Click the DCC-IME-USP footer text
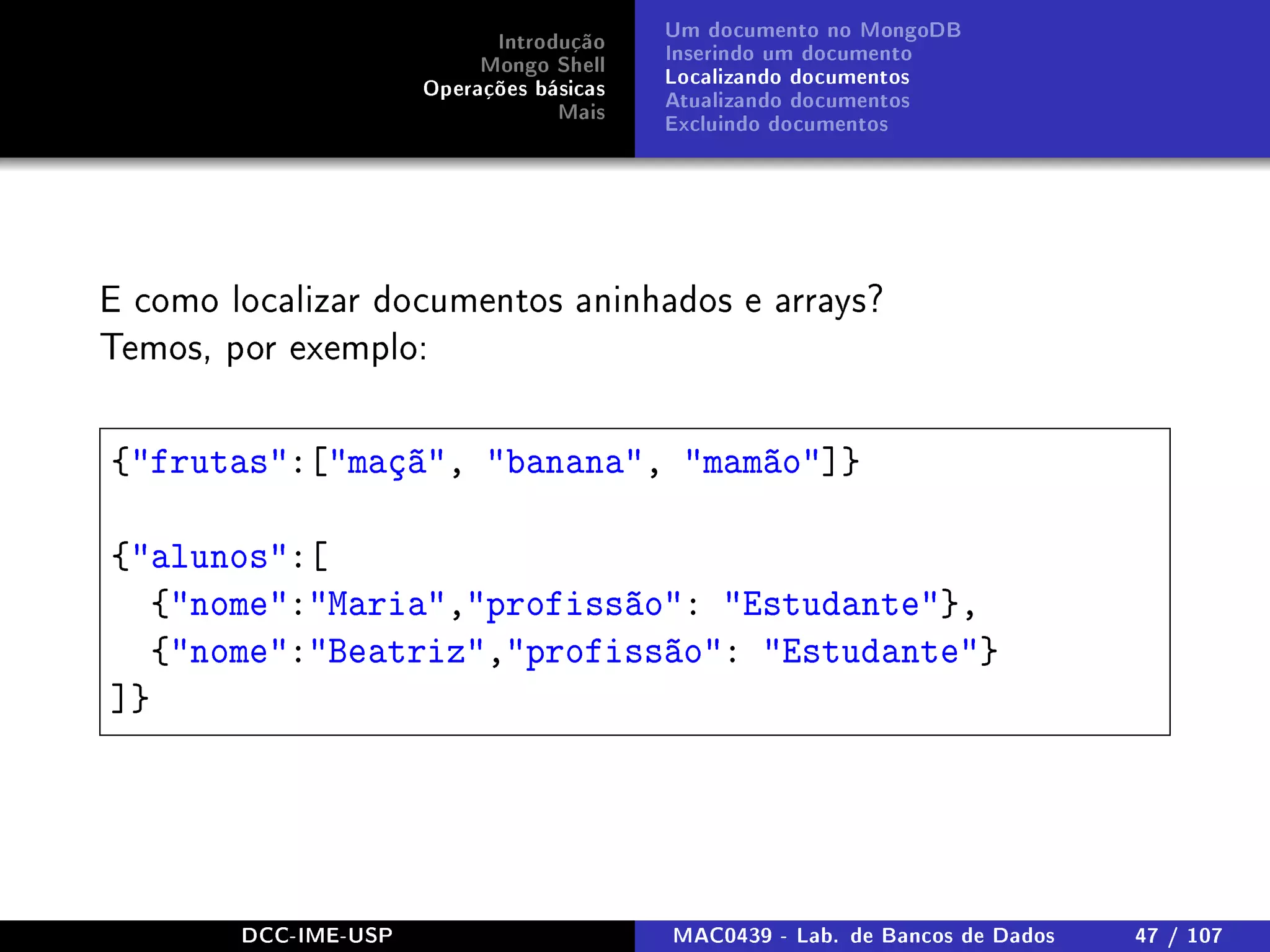 [317, 935]
